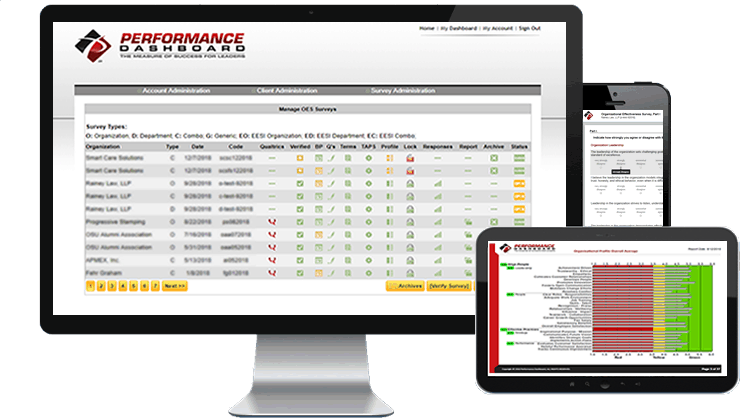Select page 2 button
Screen dimensions: 740x418
[x=101, y=286]
